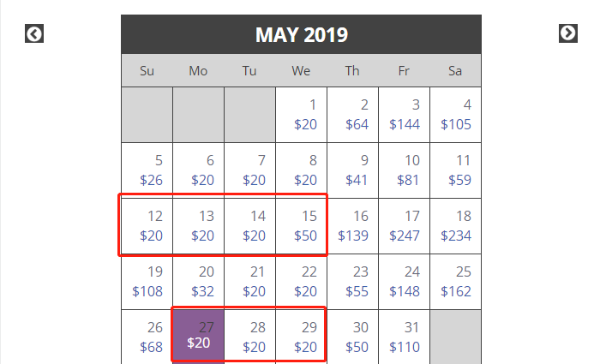
Task: Go to previous month using left arrow
Action: coord(34,34)
